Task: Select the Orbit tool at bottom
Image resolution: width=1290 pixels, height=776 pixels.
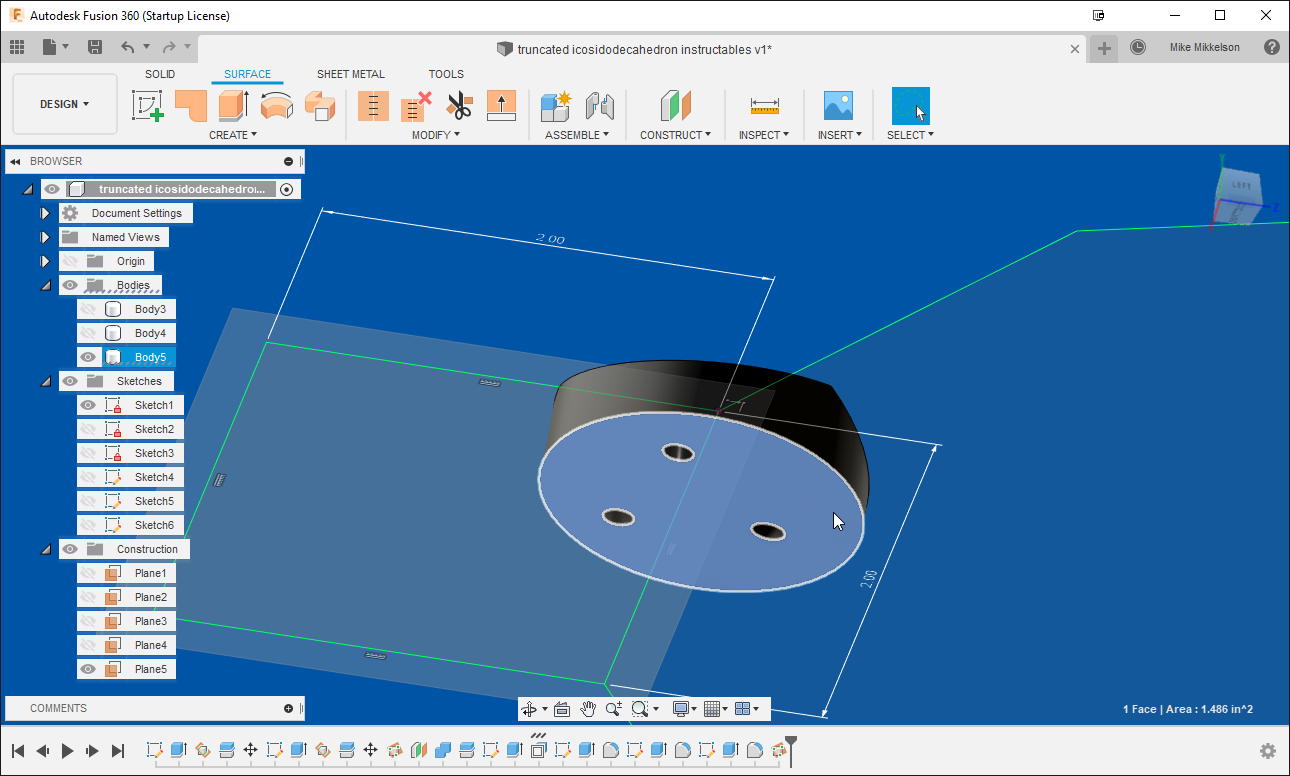Action: [529, 708]
